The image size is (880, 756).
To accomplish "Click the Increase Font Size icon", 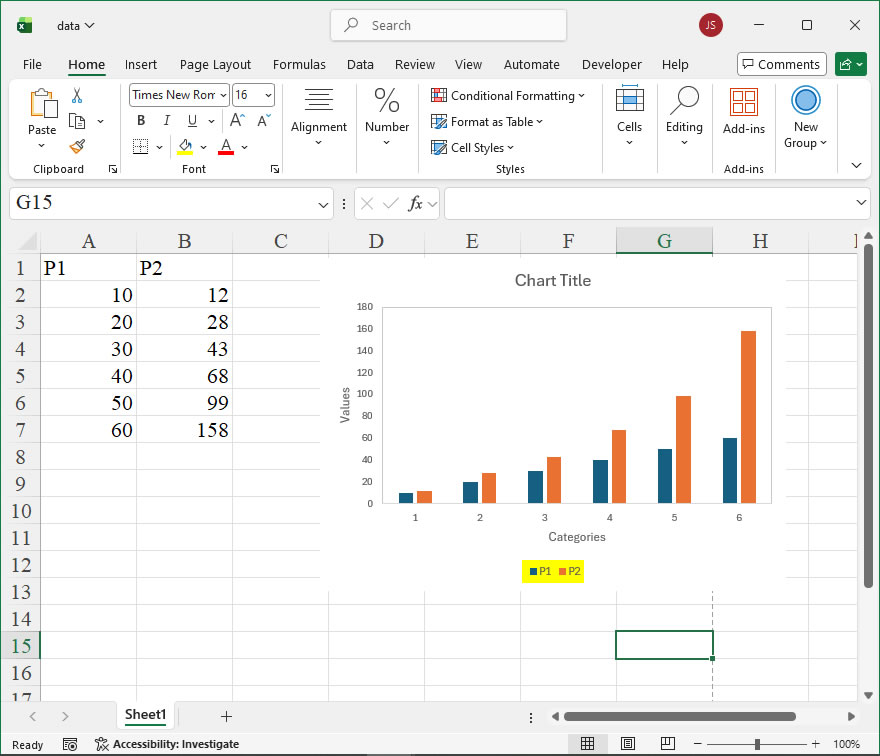I will 238,121.
